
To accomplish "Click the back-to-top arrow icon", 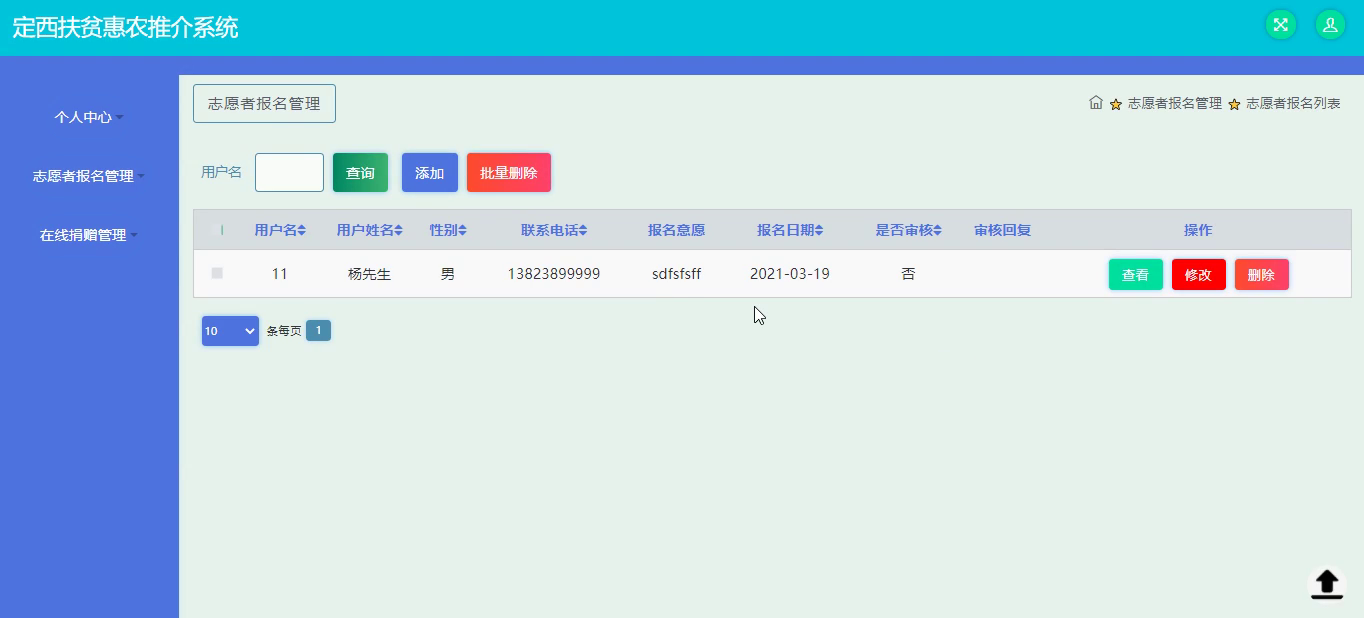I will pyautogui.click(x=1327, y=583).
